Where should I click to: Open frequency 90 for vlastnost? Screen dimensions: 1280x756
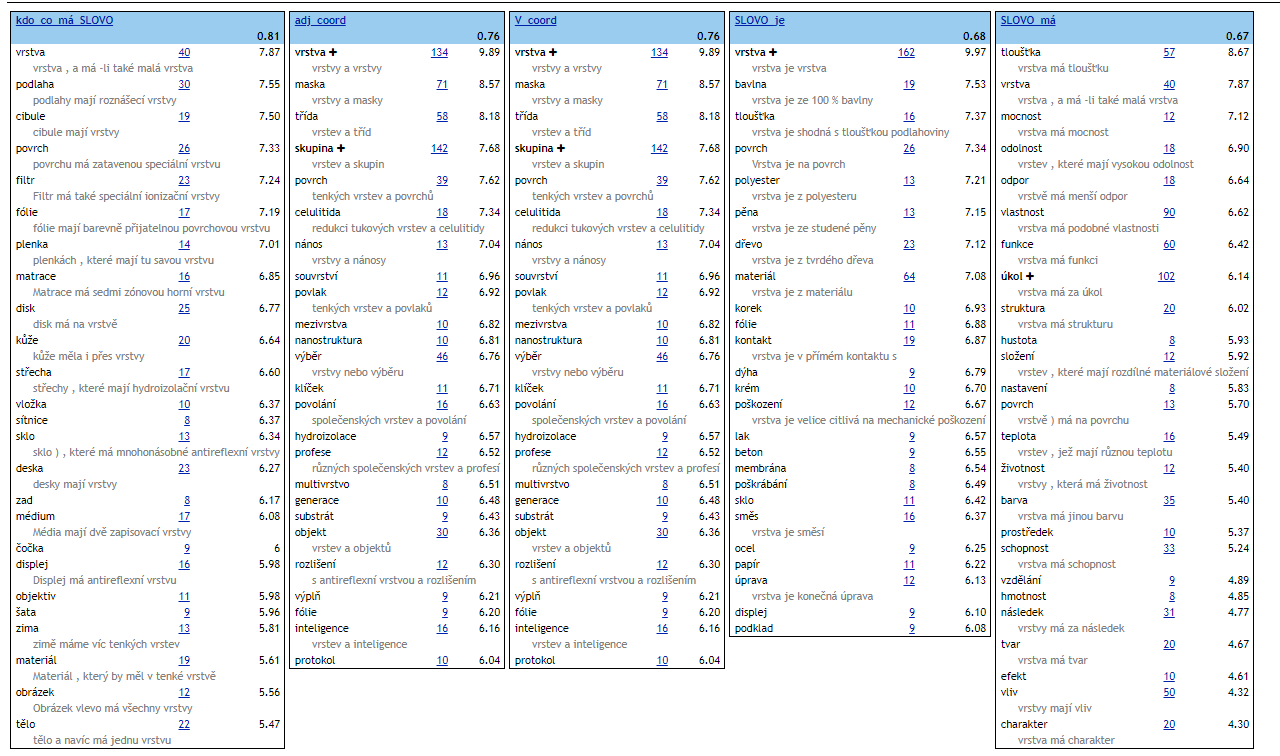(x=1169, y=212)
